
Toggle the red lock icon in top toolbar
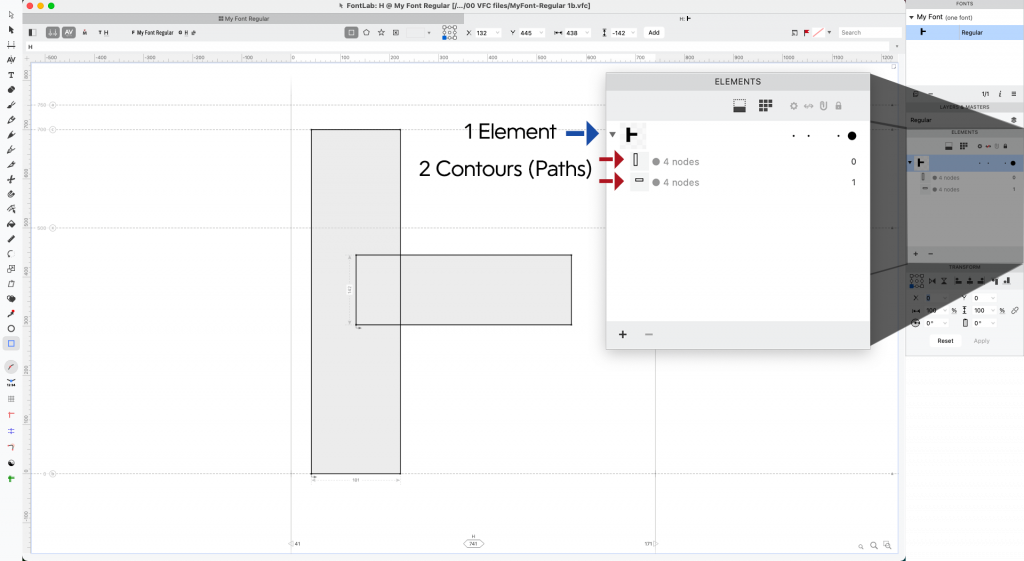[x=85, y=32]
